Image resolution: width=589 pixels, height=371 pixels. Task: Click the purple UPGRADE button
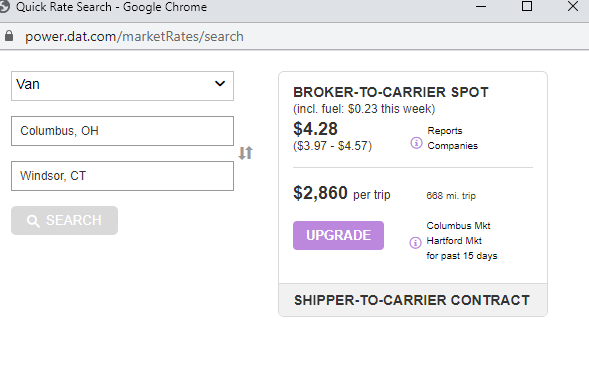(338, 235)
